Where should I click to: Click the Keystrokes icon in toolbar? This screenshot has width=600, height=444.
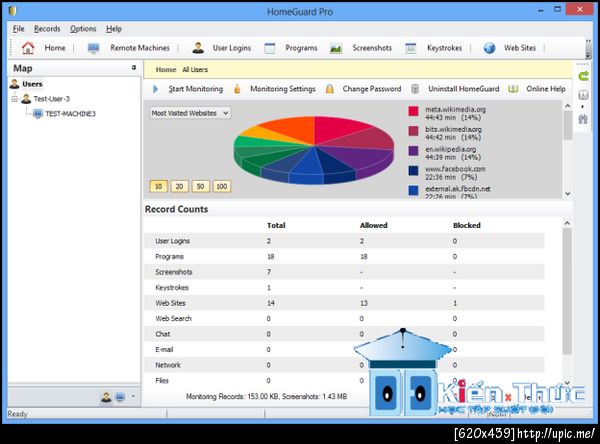[411, 48]
